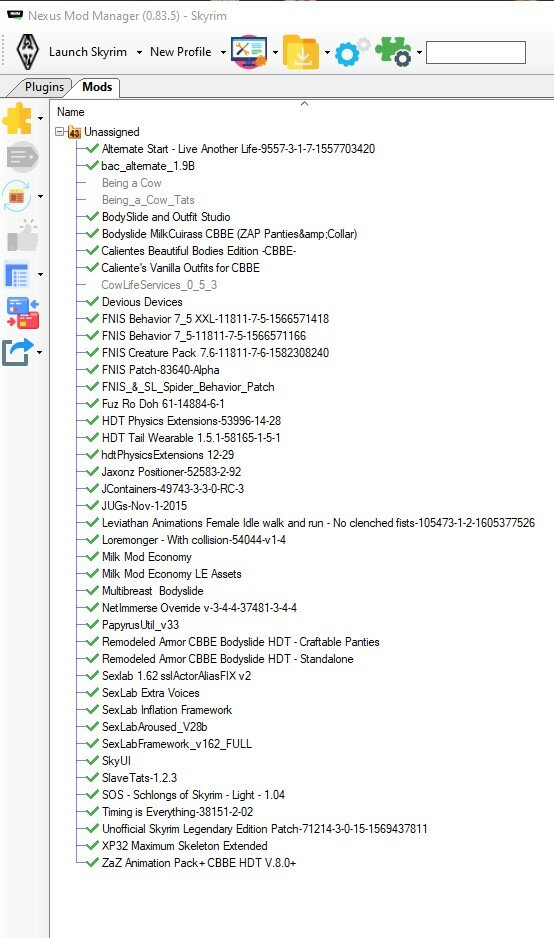Open the tools icon with monitor and wrench

point(249,51)
